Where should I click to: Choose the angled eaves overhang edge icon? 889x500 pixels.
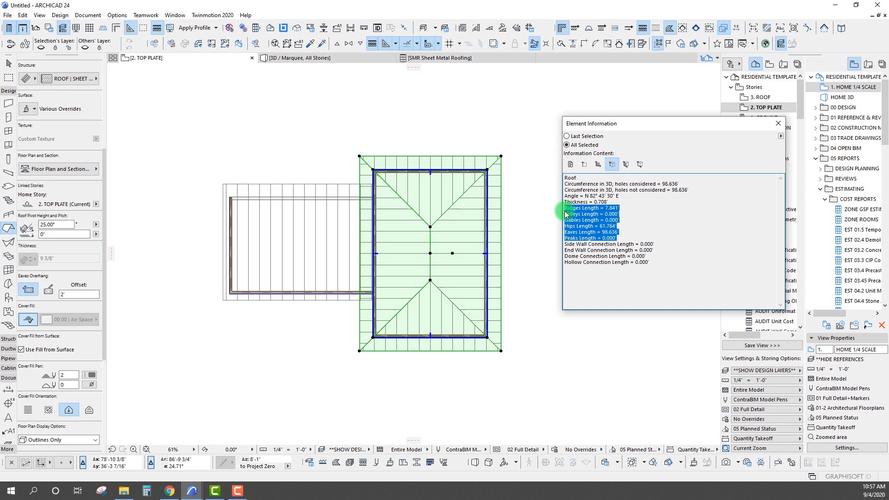click(49, 290)
